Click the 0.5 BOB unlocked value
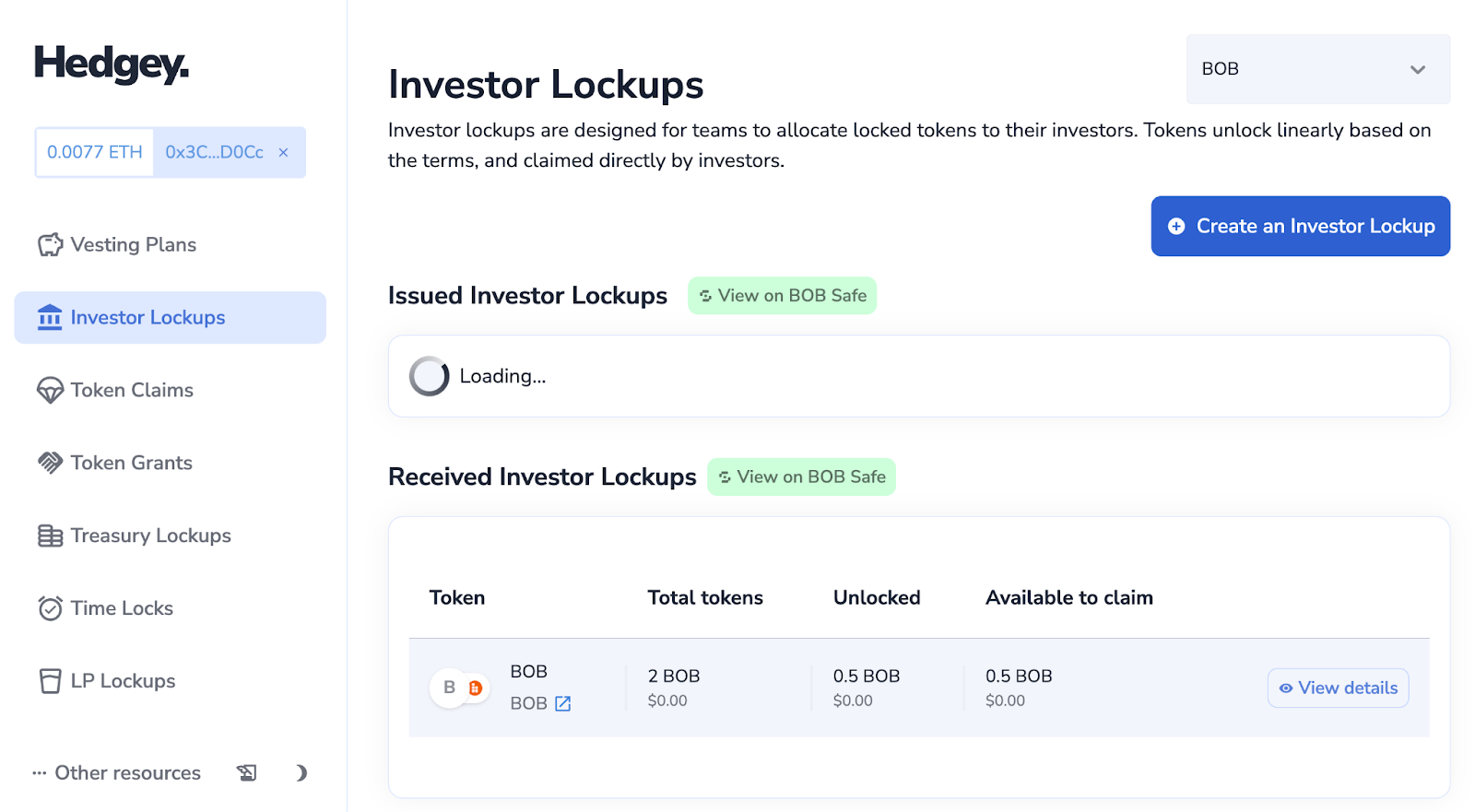 tap(867, 676)
